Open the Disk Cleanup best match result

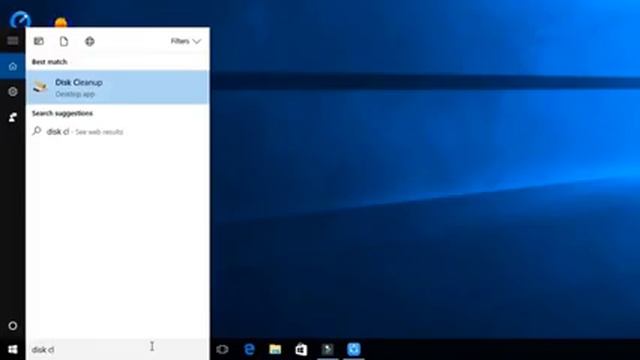point(118,87)
